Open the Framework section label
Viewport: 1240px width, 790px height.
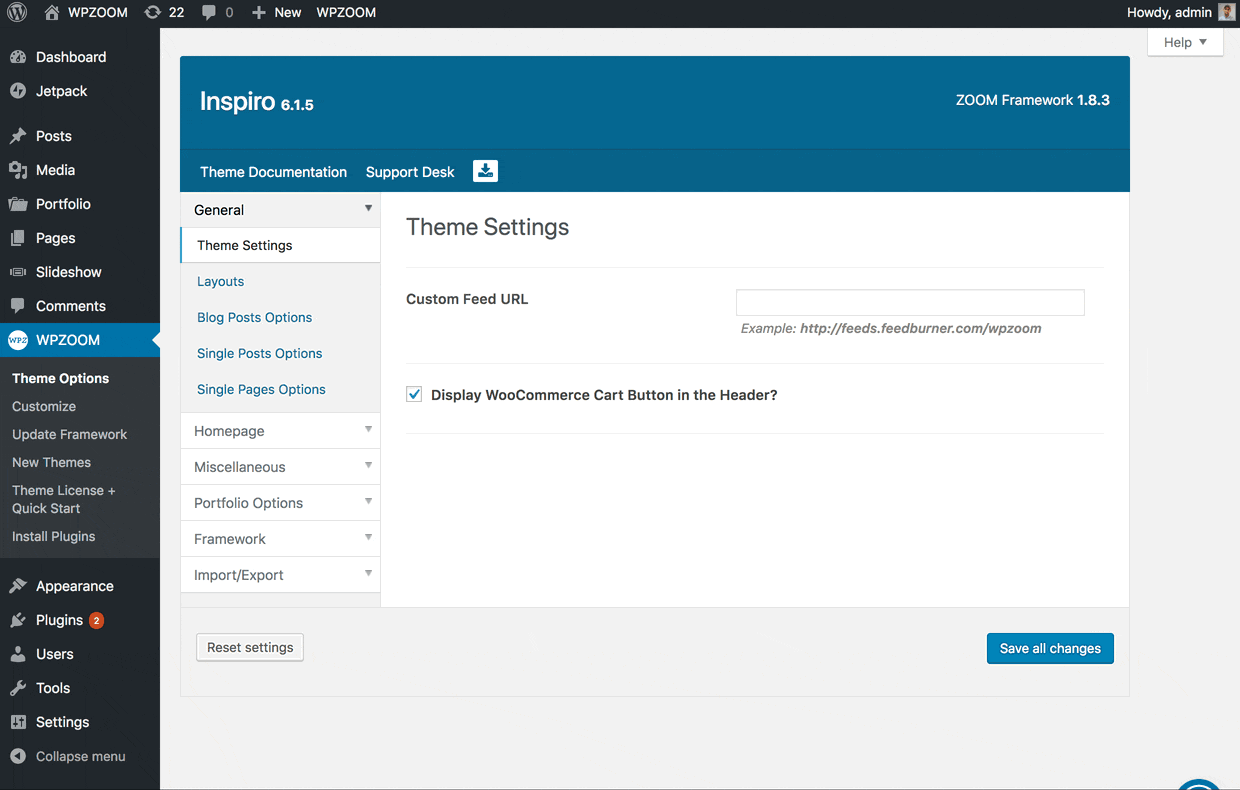point(229,539)
